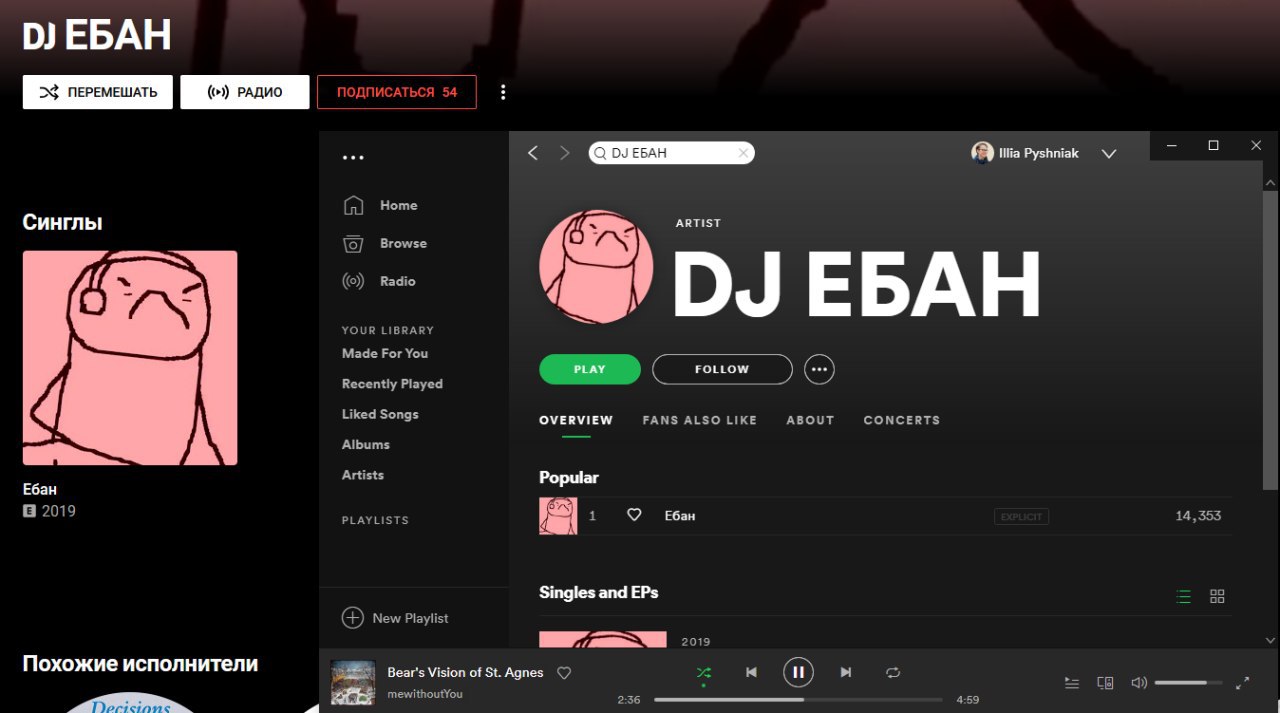The height and width of the screenshot is (713, 1280).
Task: Go back with Spotify's left arrow
Action: (533, 153)
